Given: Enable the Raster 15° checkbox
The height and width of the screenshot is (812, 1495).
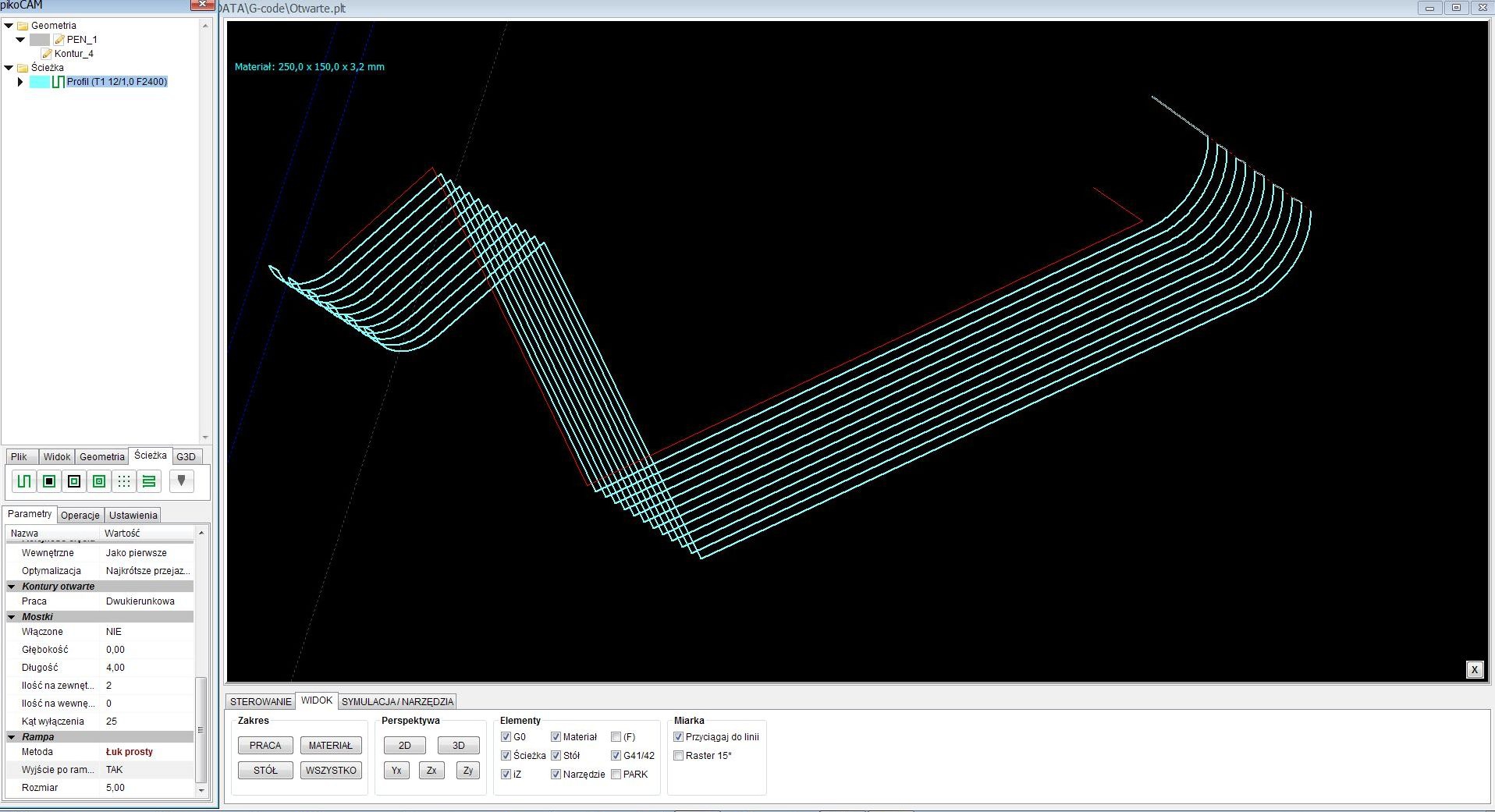Looking at the screenshot, I should 678,756.
